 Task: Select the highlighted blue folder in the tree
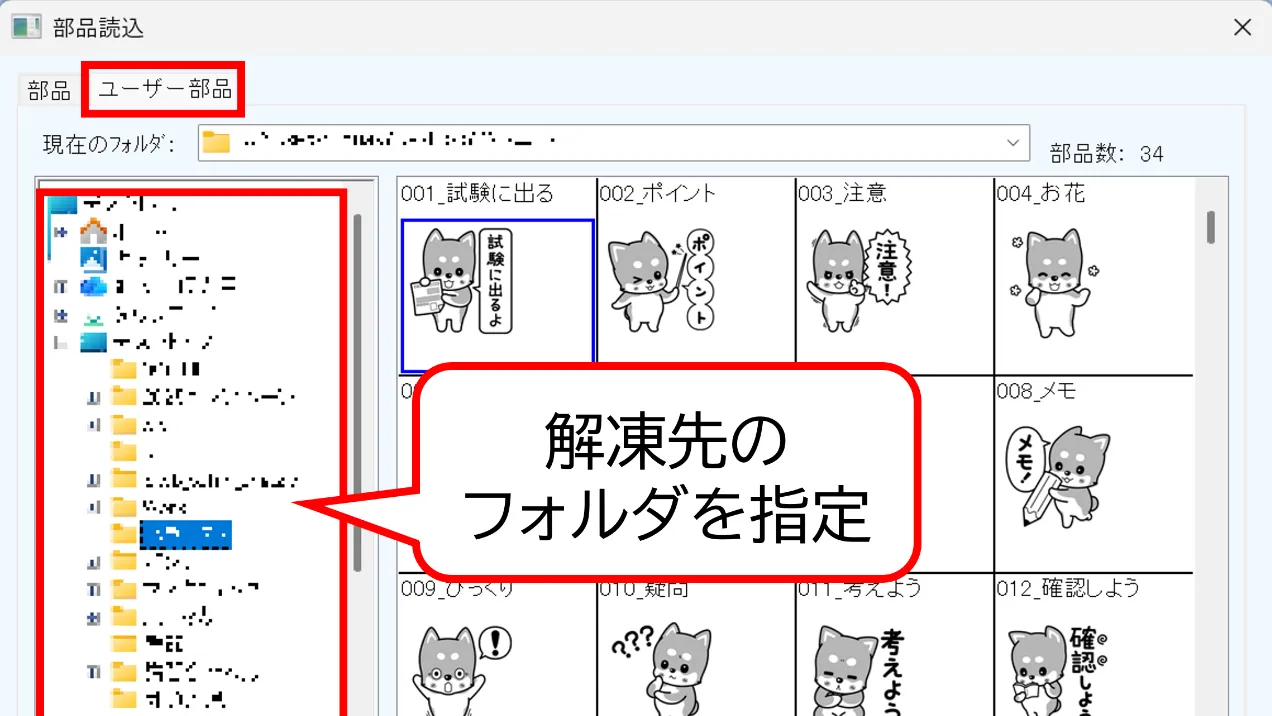(x=185, y=533)
